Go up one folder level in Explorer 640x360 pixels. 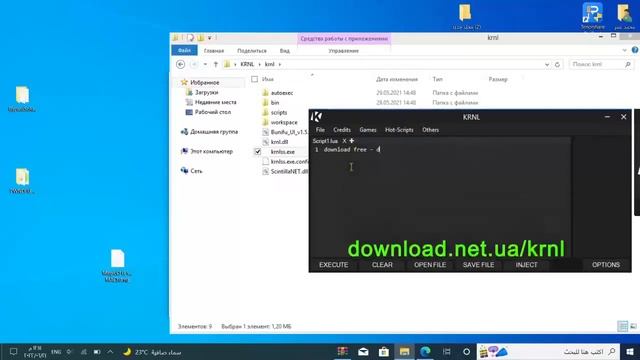[216, 64]
